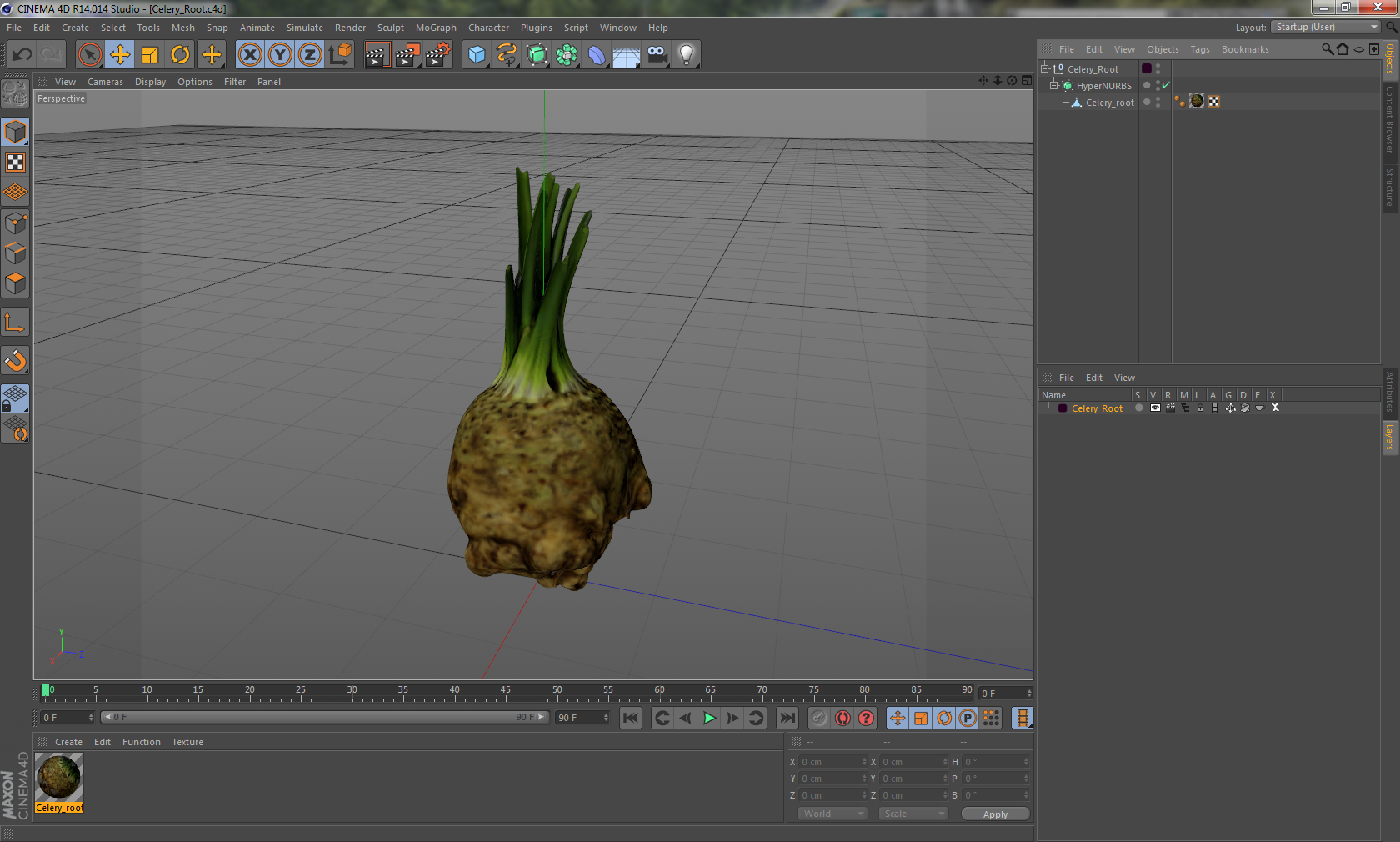Switch to Points mode
The height and width of the screenshot is (842, 1400).
pyautogui.click(x=15, y=223)
